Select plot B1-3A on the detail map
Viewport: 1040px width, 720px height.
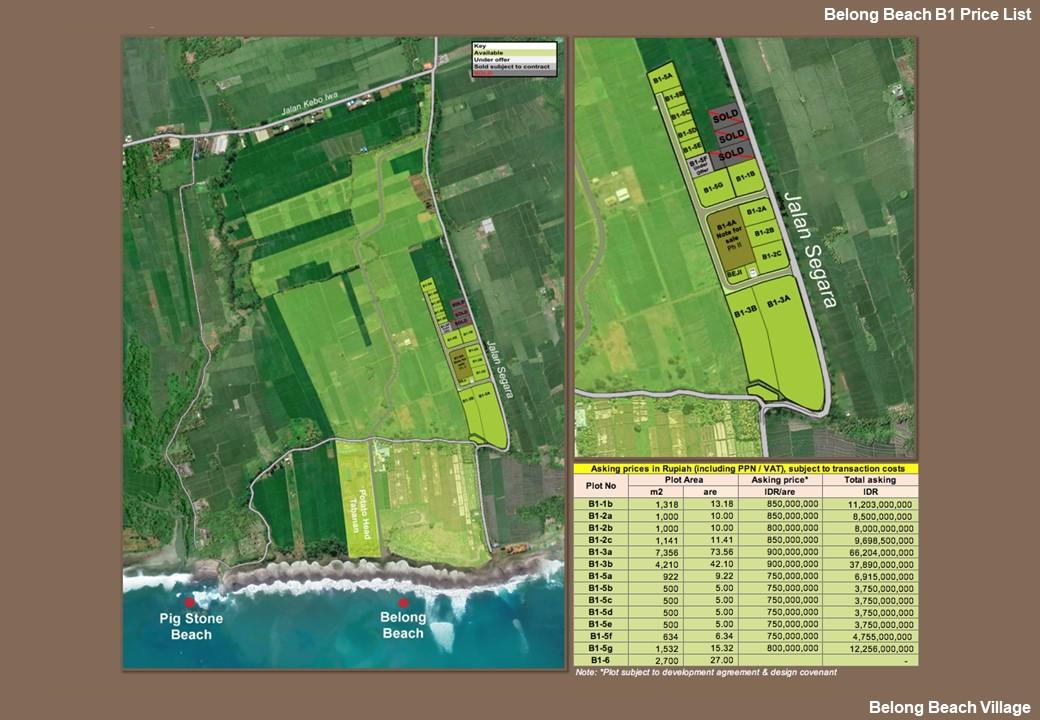(x=779, y=301)
